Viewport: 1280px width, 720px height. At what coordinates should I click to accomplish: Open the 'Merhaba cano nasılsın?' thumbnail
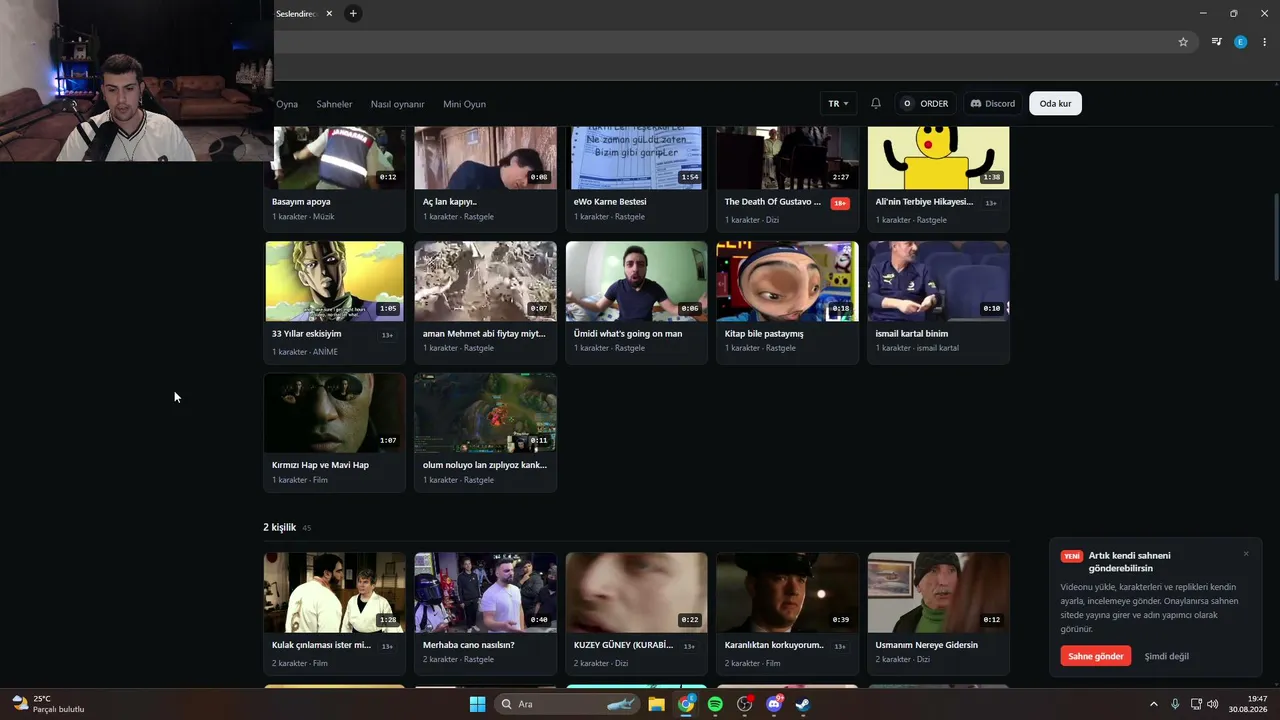tap(485, 593)
